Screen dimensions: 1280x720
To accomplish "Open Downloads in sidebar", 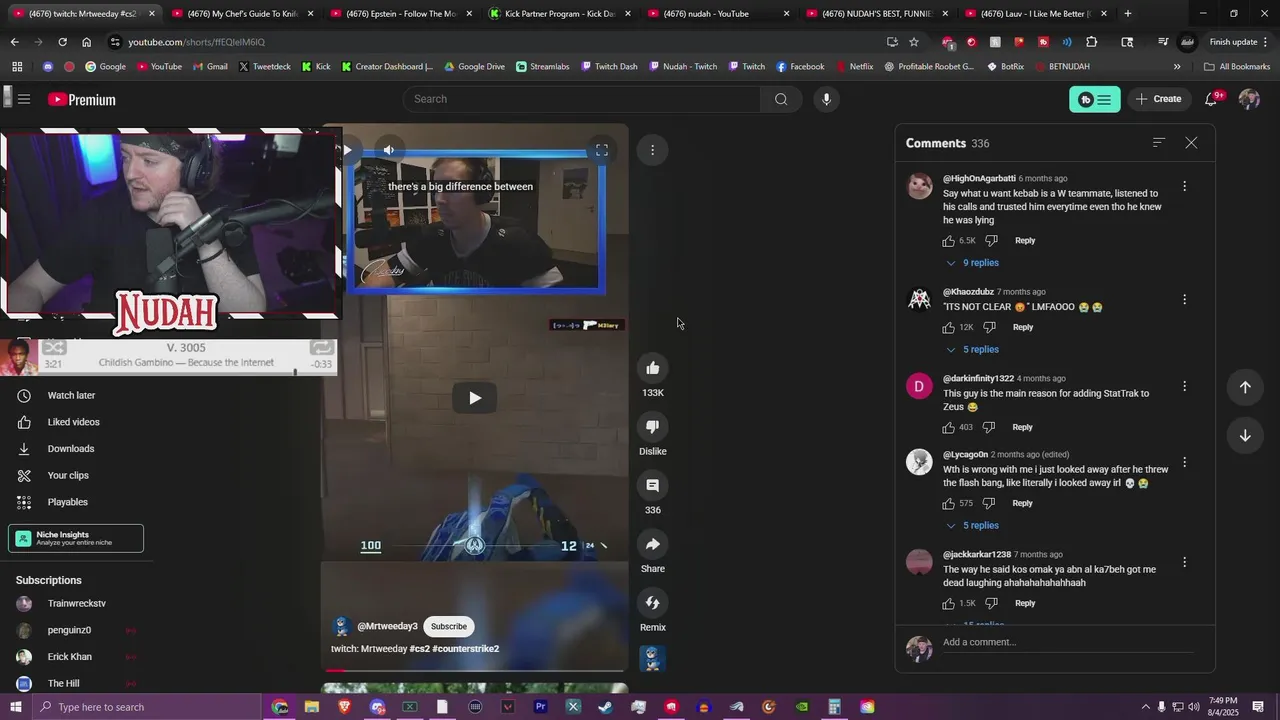I will [x=70, y=449].
